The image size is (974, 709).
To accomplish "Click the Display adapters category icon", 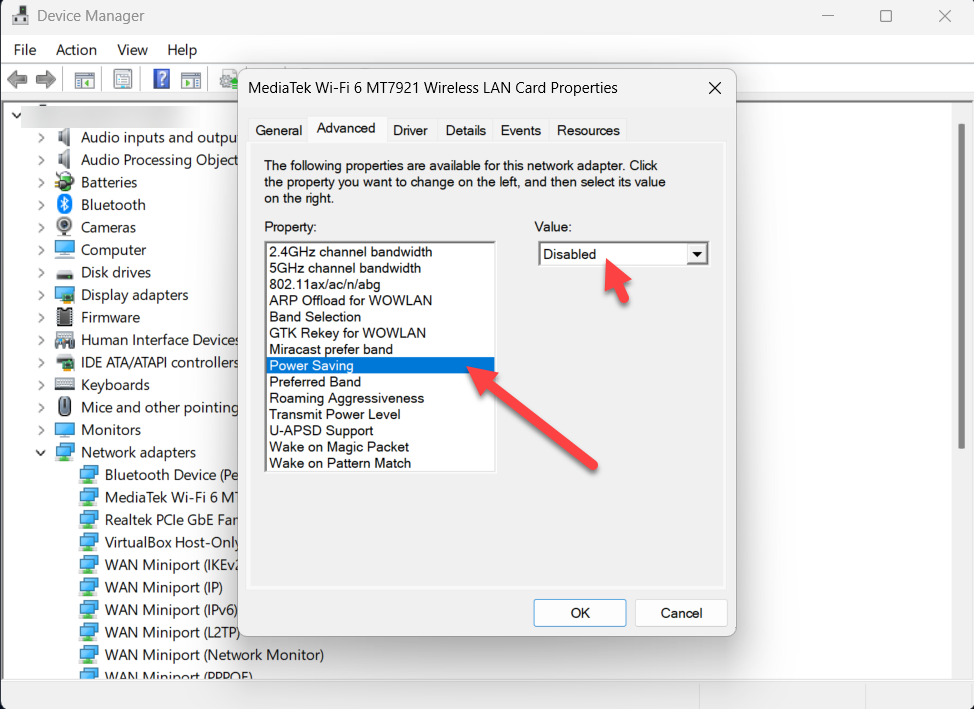I will point(65,295).
